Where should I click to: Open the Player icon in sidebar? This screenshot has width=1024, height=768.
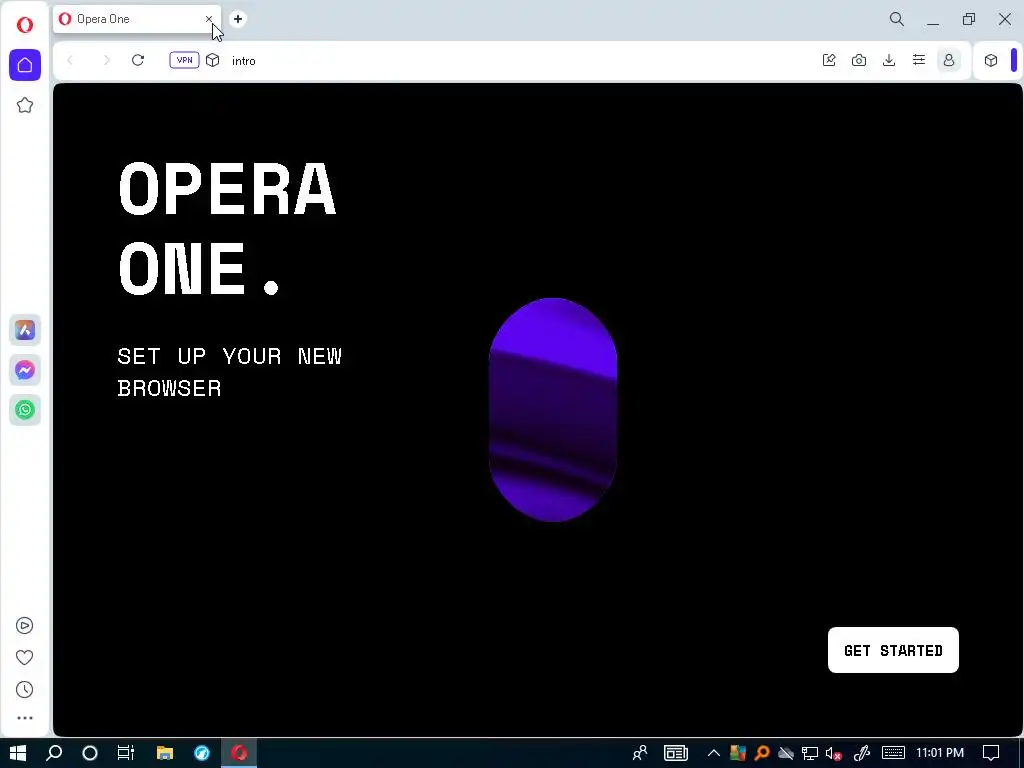[x=25, y=626]
